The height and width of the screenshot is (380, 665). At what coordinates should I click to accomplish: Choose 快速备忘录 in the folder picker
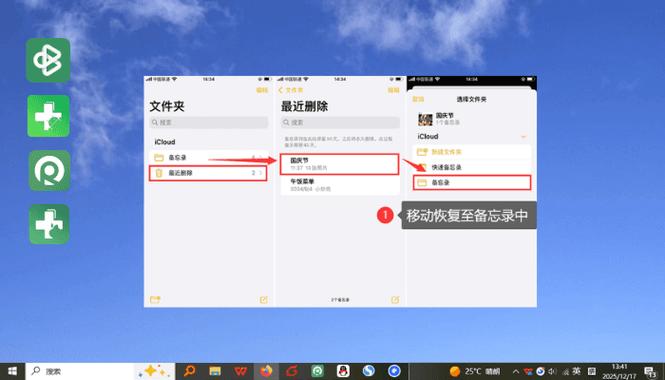point(472,168)
